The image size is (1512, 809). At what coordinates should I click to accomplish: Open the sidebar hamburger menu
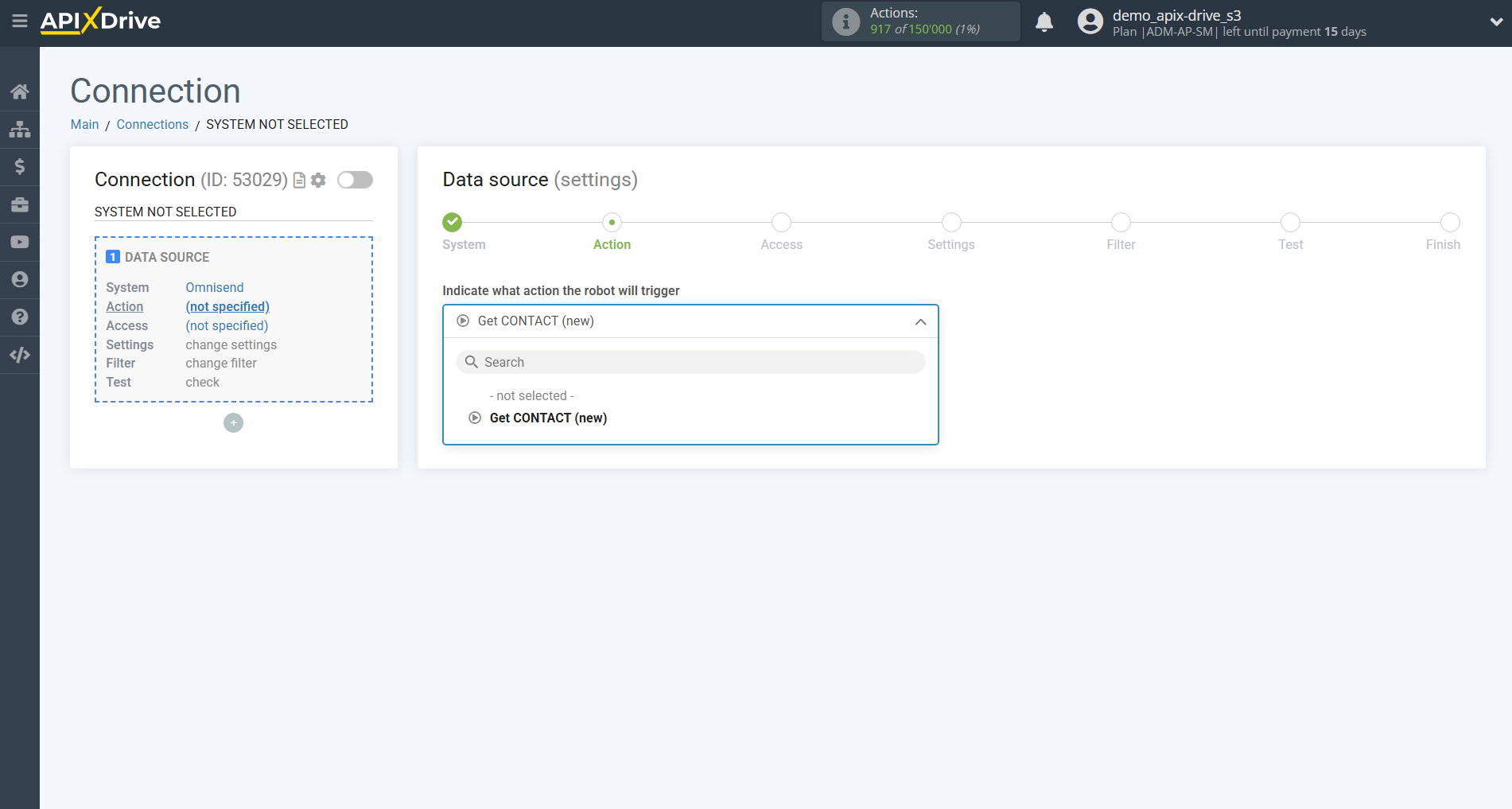tap(20, 21)
